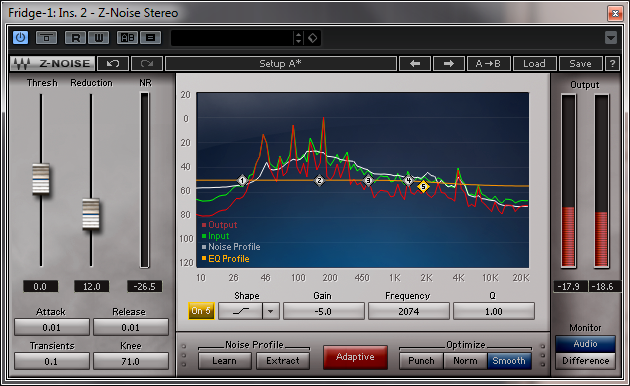Click the Gain value field -5.0
This screenshot has width=630, height=386.
click(324, 311)
